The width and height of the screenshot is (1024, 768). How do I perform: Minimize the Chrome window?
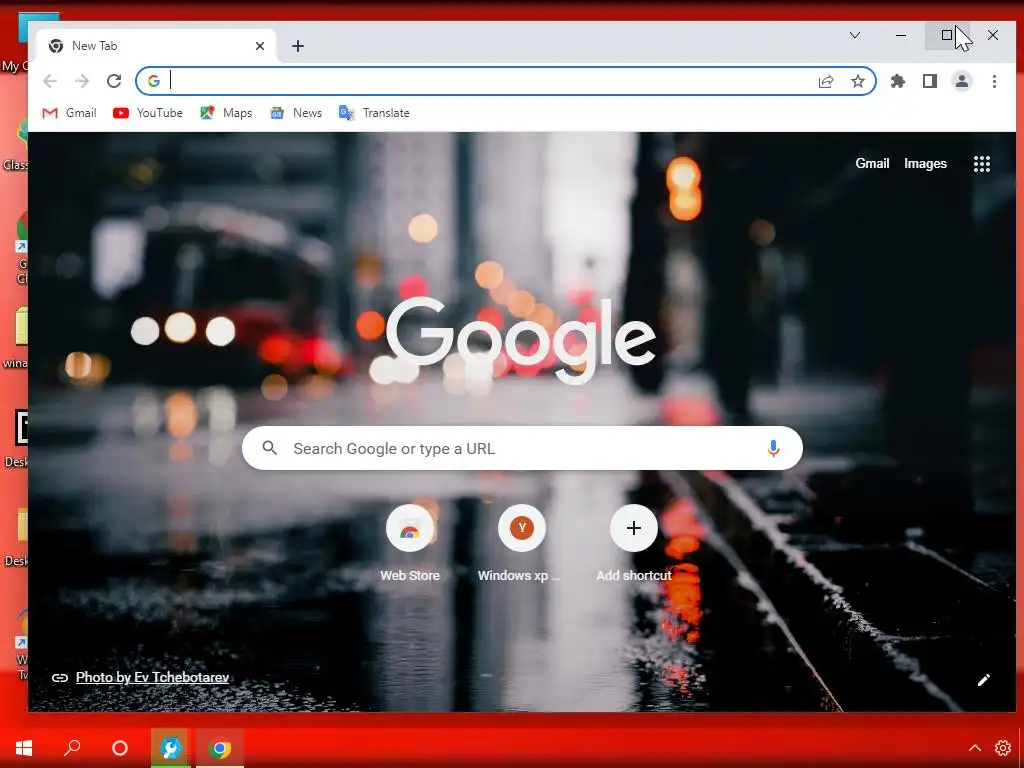(x=901, y=35)
